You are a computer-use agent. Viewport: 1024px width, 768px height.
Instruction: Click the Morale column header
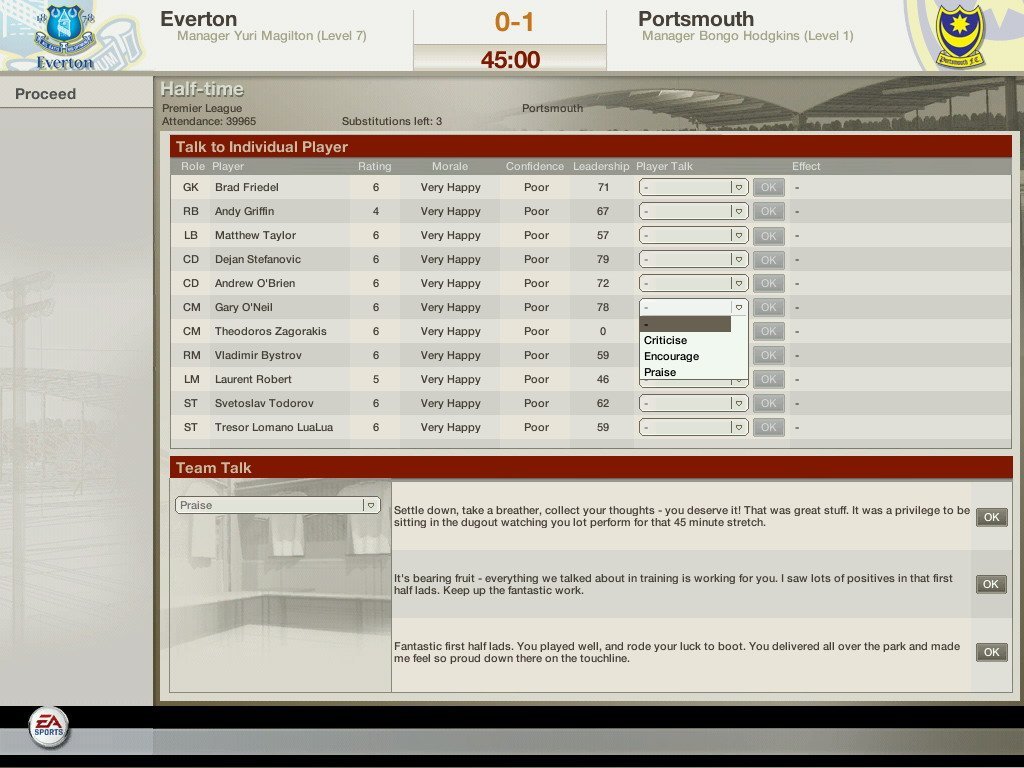(x=450, y=166)
